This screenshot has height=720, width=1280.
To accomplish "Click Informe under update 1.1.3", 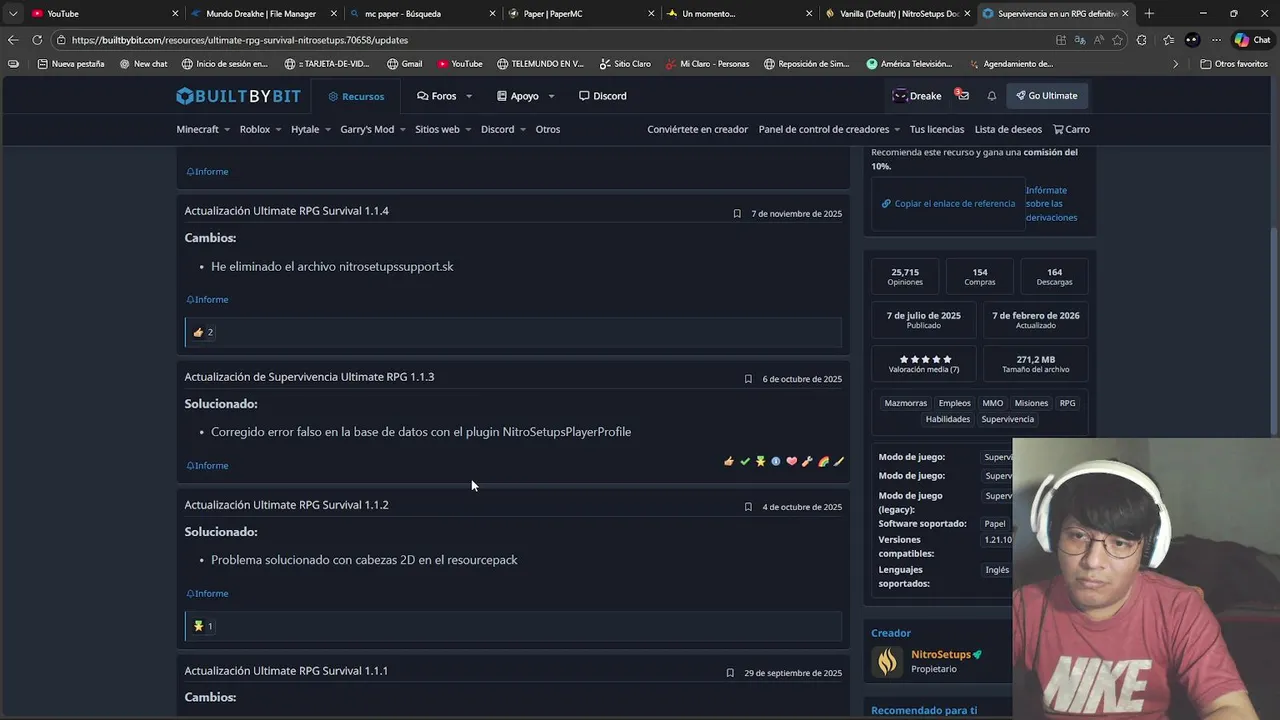I will (207, 465).
